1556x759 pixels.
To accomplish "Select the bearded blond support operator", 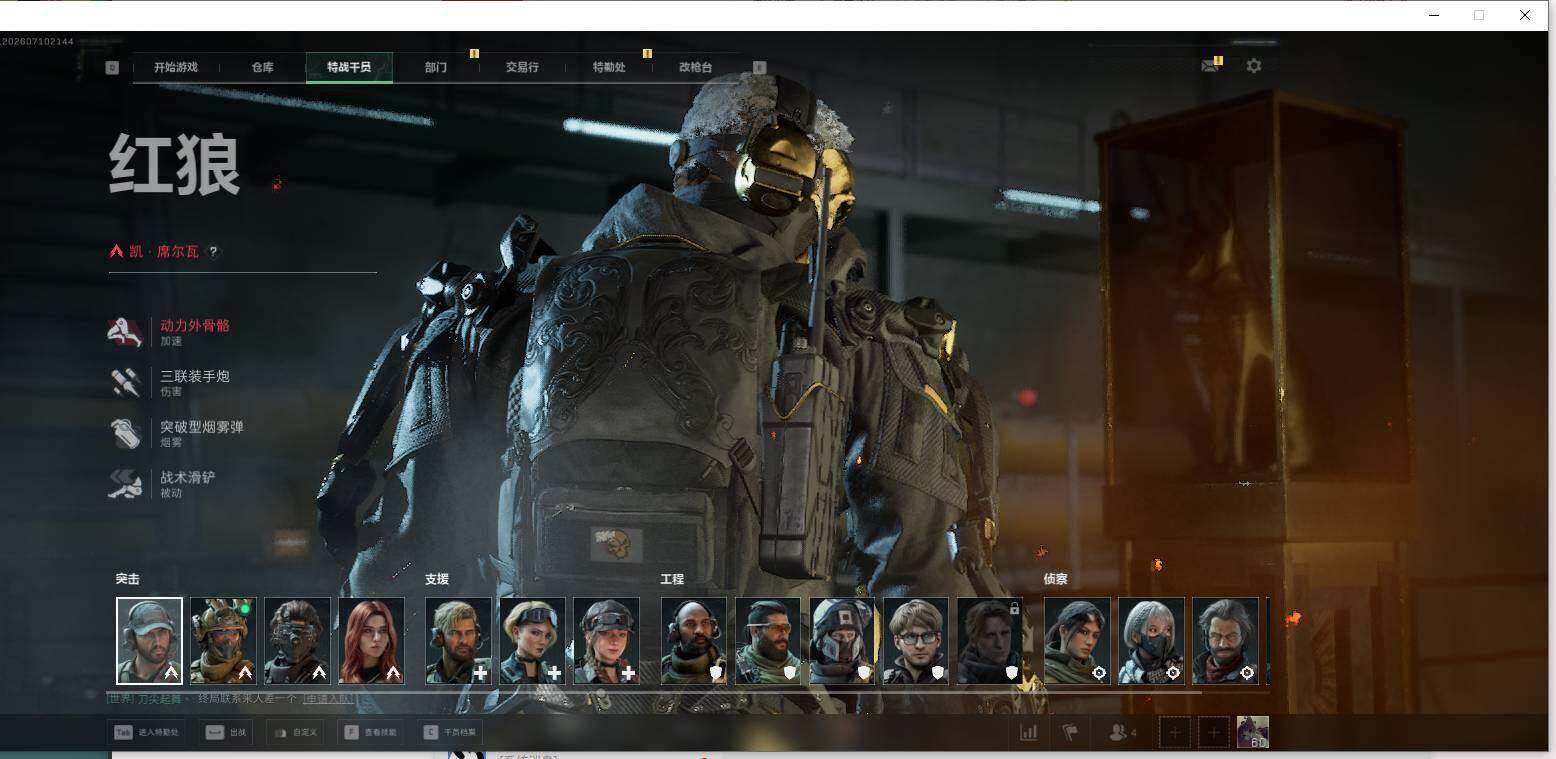I will 458,641.
